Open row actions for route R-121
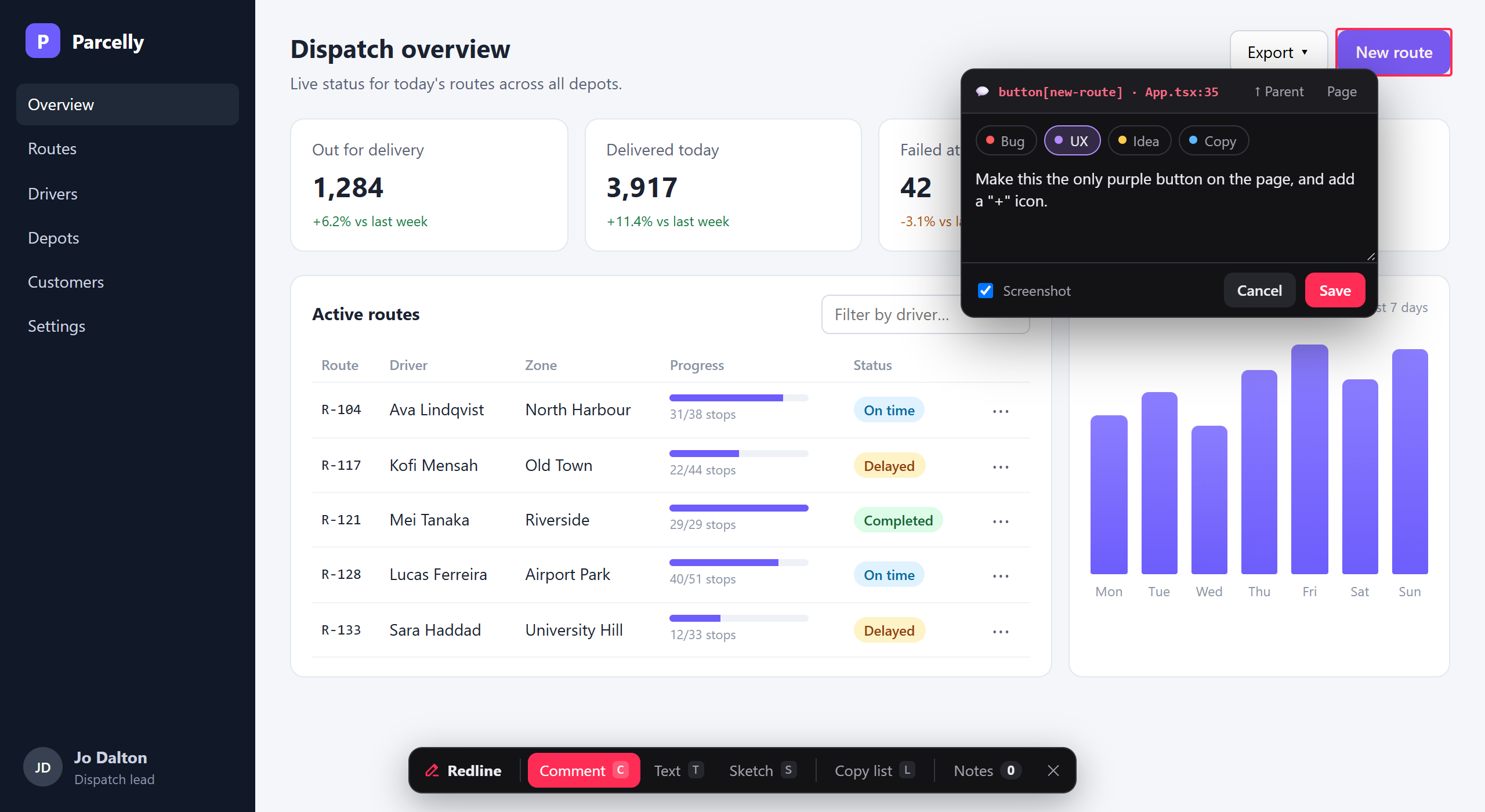Image resolution: width=1485 pixels, height=812 pixels. pyautogui.click(x=1001, y=521)
